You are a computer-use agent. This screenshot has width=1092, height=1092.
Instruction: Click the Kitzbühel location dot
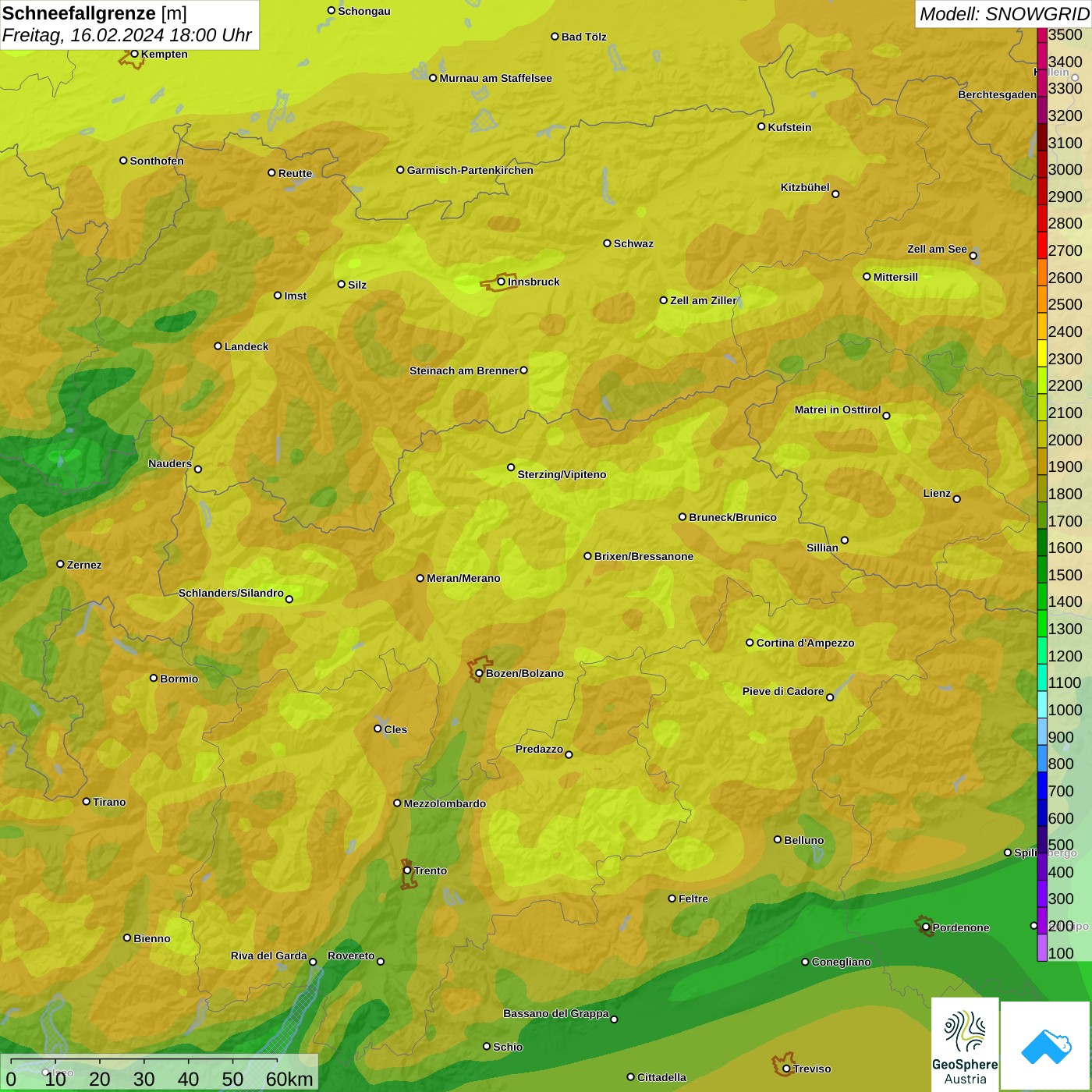pyautogui.click(x=835, y=193)
